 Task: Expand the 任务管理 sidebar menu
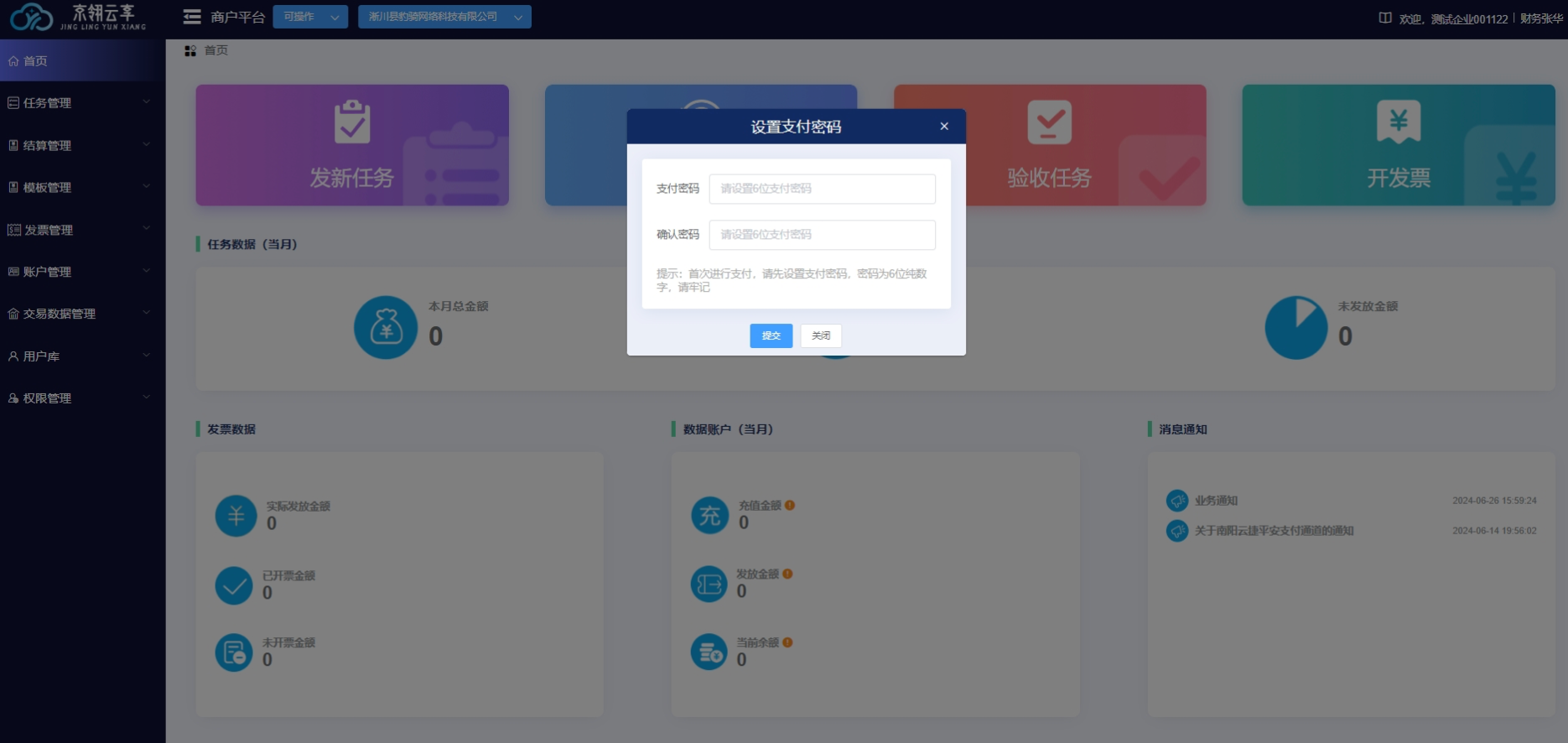pos(80,103)
